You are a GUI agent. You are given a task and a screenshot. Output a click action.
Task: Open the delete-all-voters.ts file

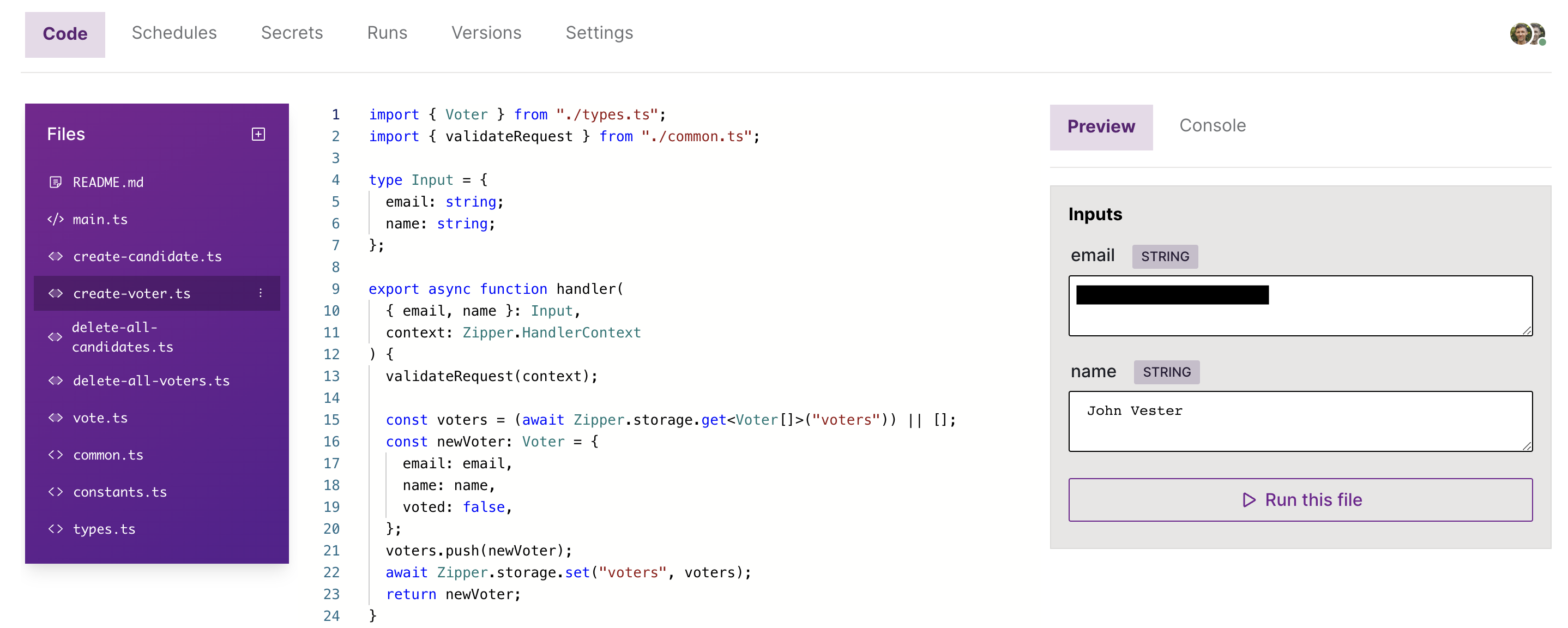pyautogui.click(x=150, y=381)
